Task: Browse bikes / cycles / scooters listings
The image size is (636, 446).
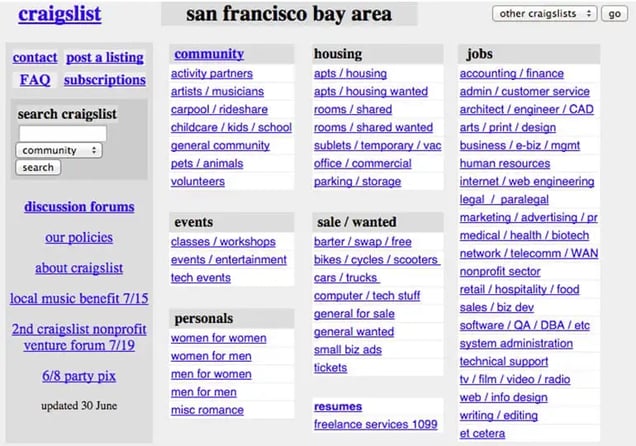Action: (x=376, y=260)
